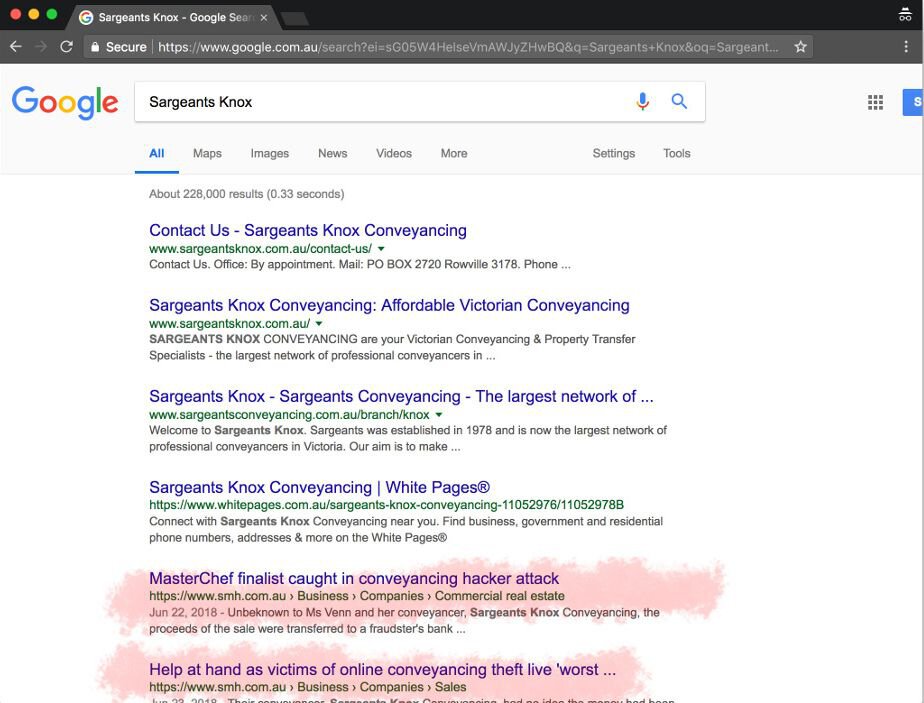Open the Affordable Victorian Conveyancing result
Image resolution: width=924 pixels, height=703 pixels.
click(389, 305)
